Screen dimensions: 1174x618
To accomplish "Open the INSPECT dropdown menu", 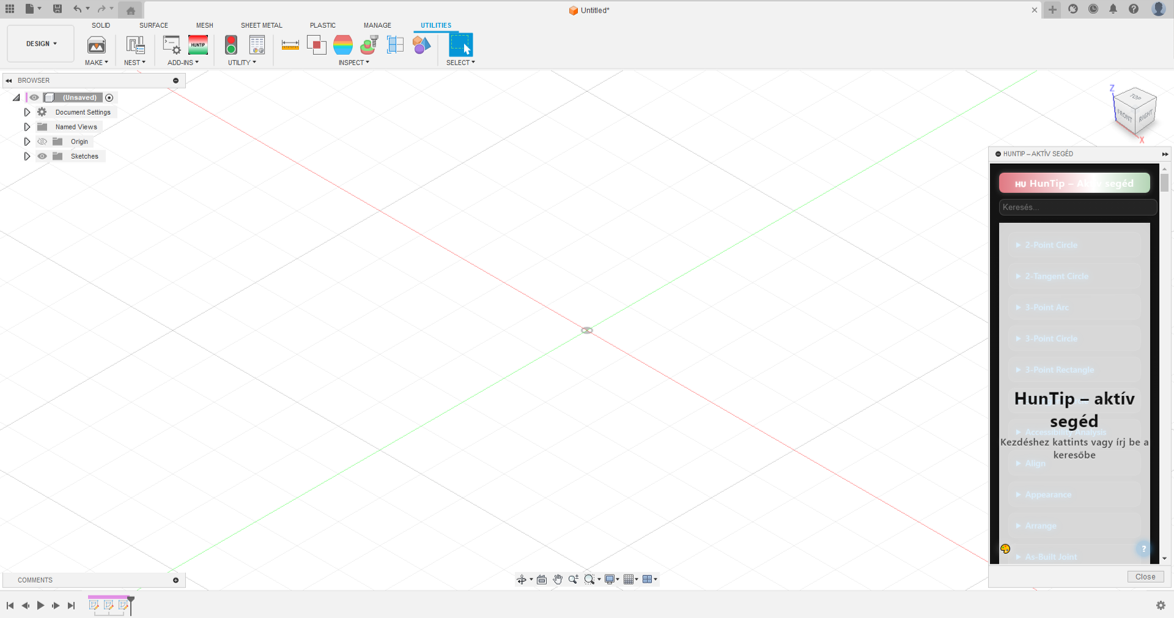I will click(353, 63).
